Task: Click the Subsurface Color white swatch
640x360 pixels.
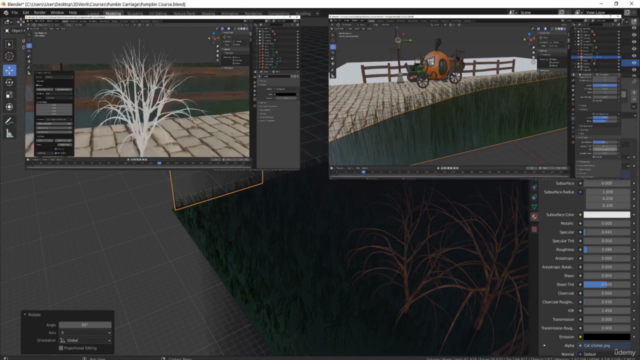Action: (607, 215)
